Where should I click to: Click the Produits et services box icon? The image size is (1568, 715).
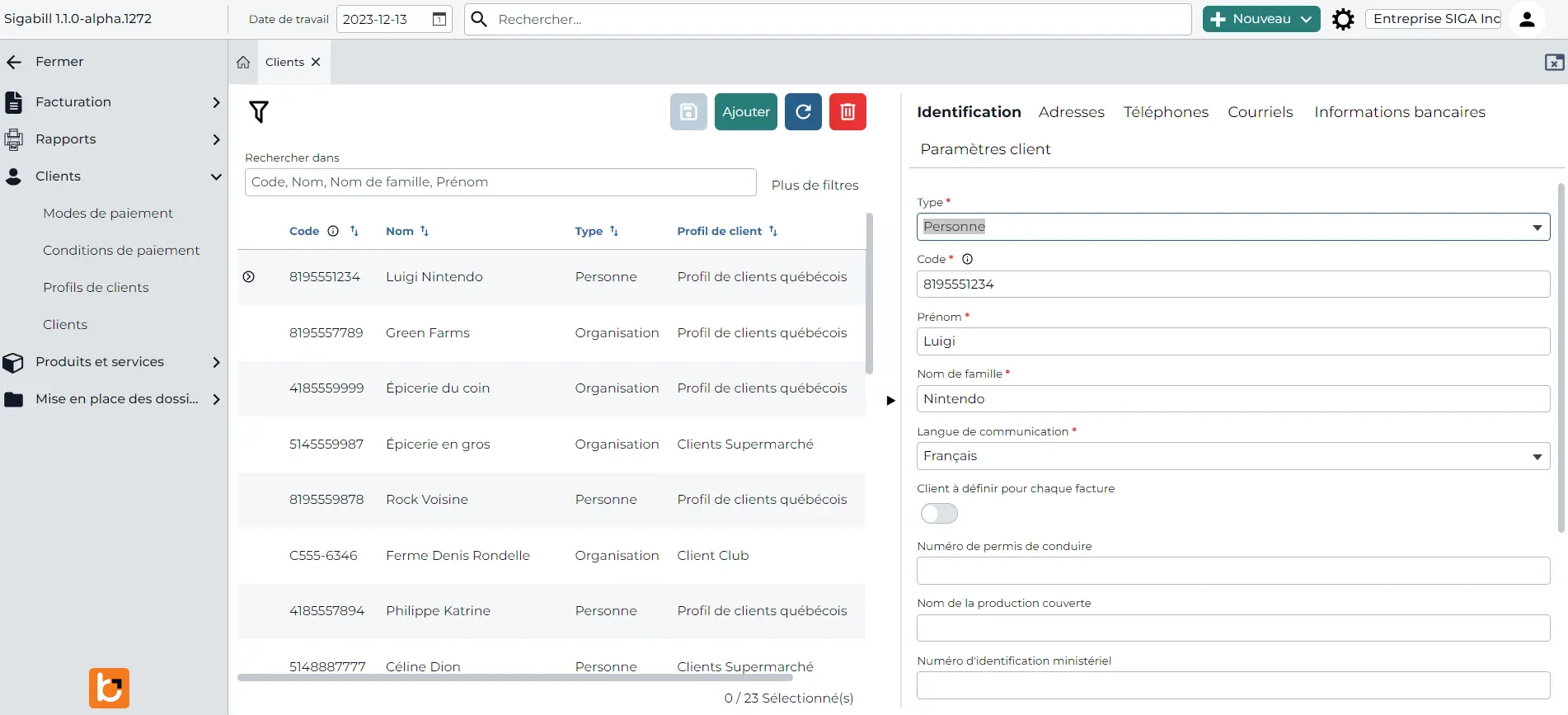click(13, 362)
